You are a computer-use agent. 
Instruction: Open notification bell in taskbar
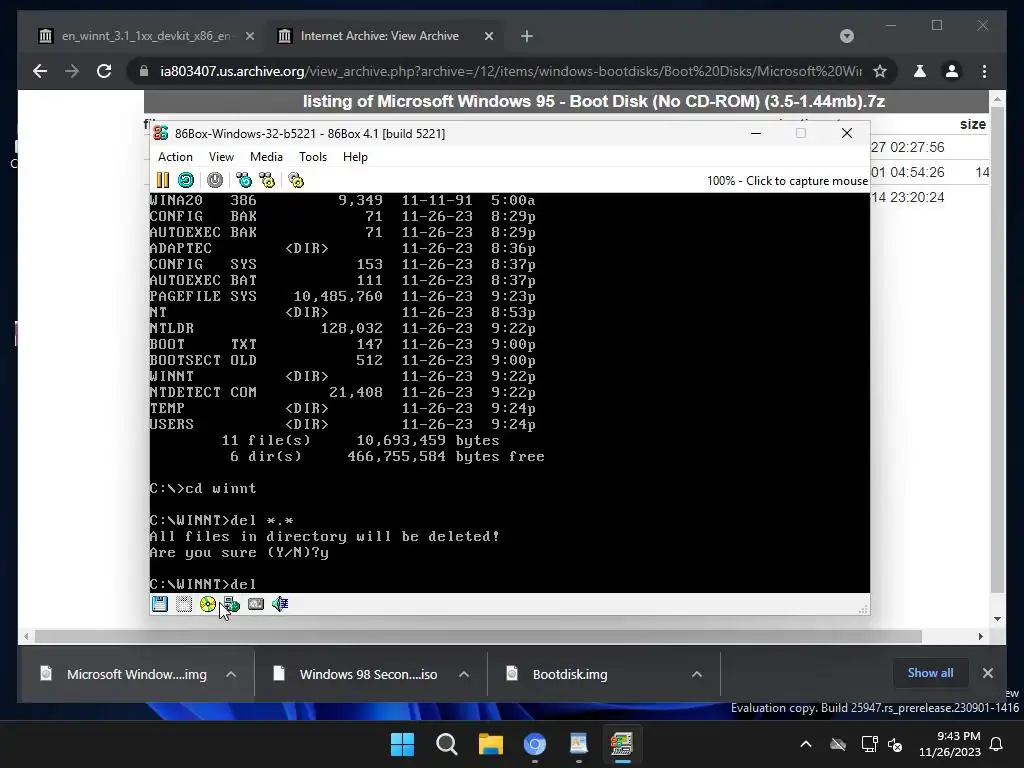click(997, 744)
